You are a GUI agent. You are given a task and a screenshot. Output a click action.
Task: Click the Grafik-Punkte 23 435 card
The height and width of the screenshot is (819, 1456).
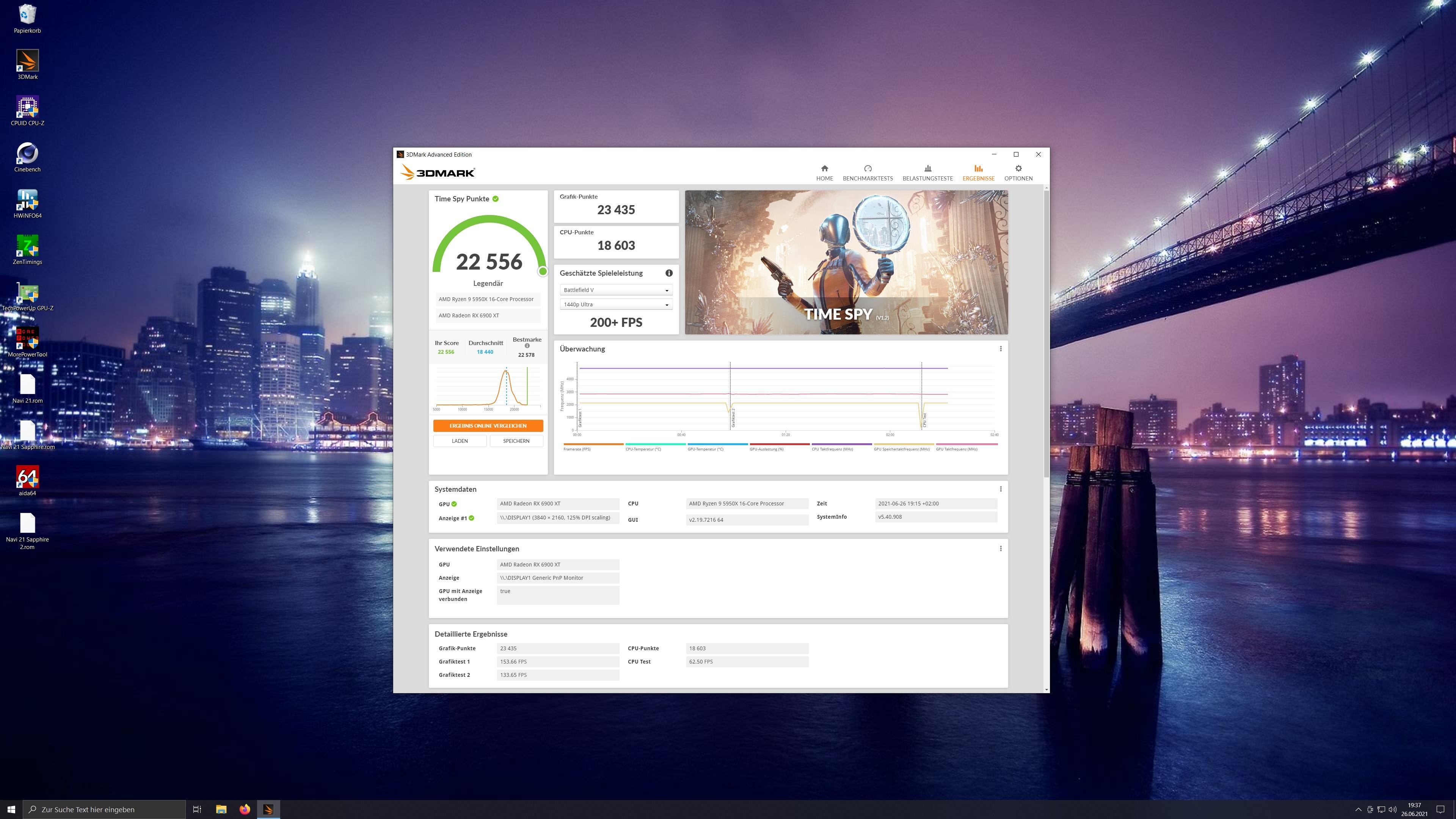click(616, 206)
